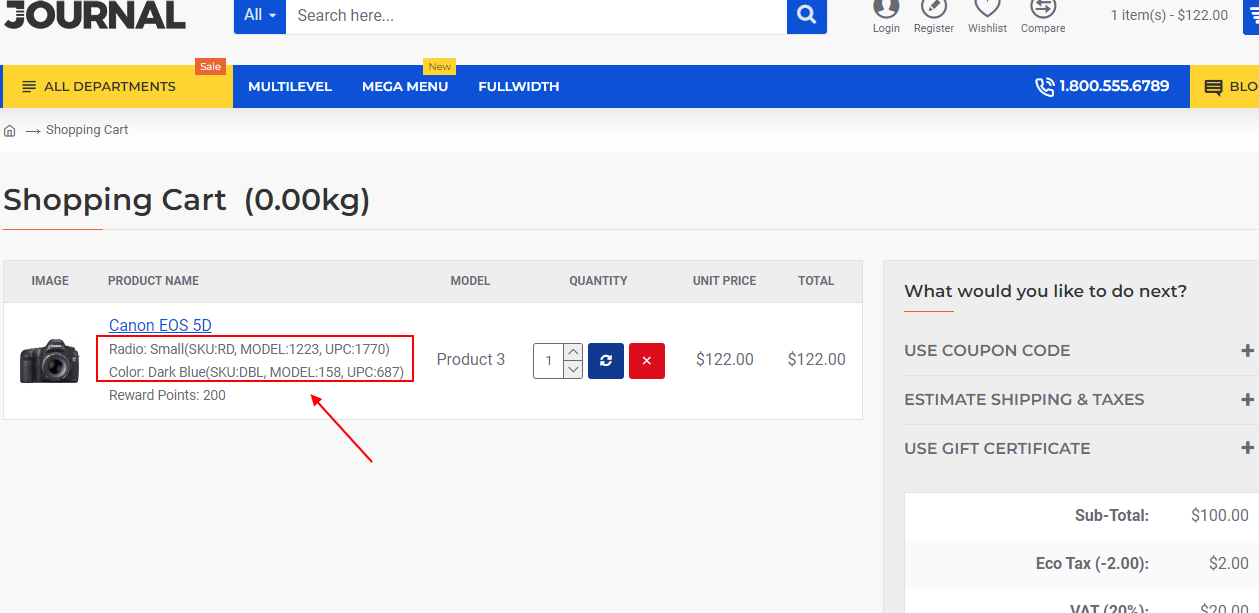Click the Reward Points: 200 text
1259x613 pixels.
(167, 395)
